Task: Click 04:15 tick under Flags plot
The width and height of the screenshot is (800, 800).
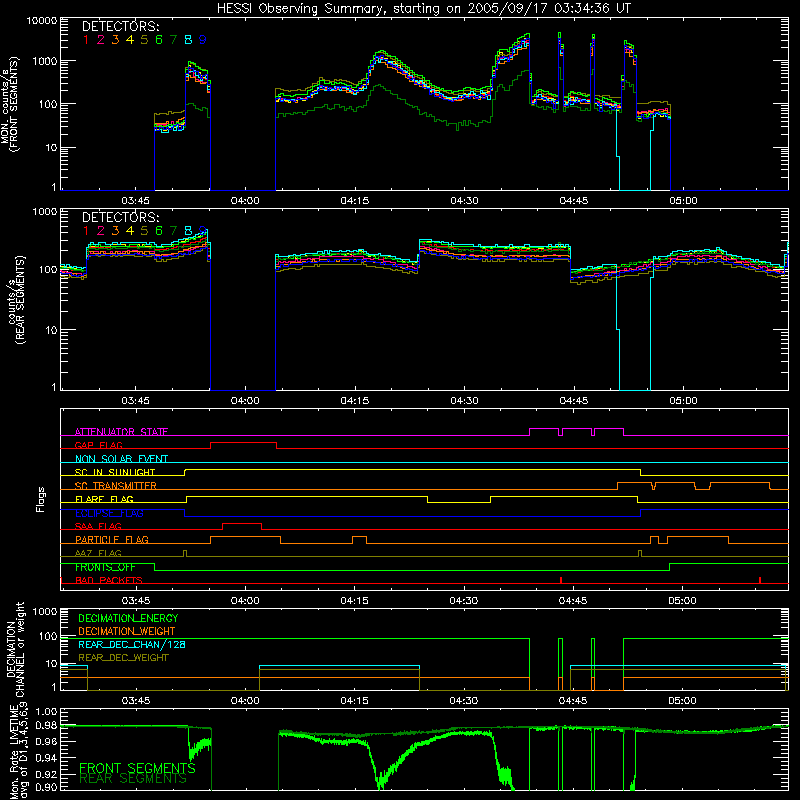Action: (354, 601)
